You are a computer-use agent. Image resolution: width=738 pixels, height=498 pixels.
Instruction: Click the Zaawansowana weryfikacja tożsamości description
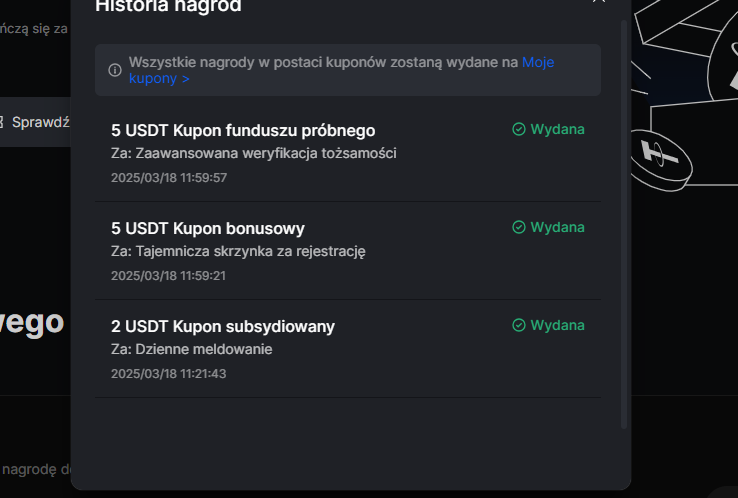tap(254, 153)
